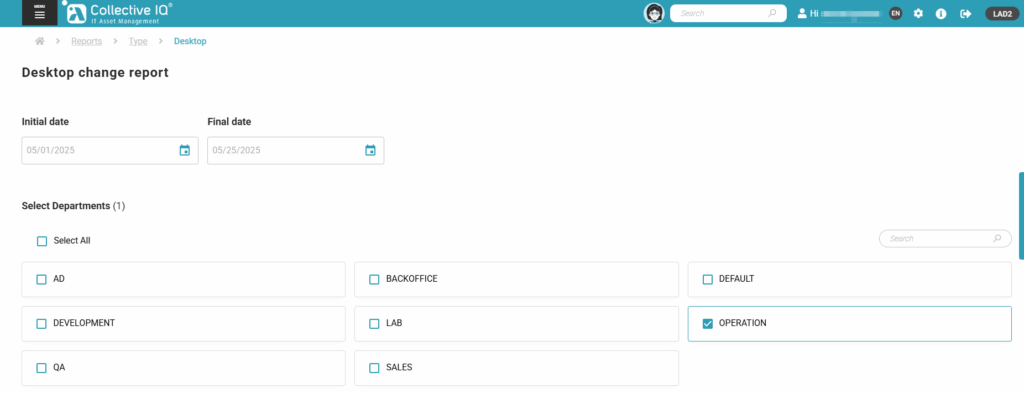The width and height of the screenshot is (1024, 393).
Task: Check the BACKOFFICE department checkbox
Action: [374, 279]
